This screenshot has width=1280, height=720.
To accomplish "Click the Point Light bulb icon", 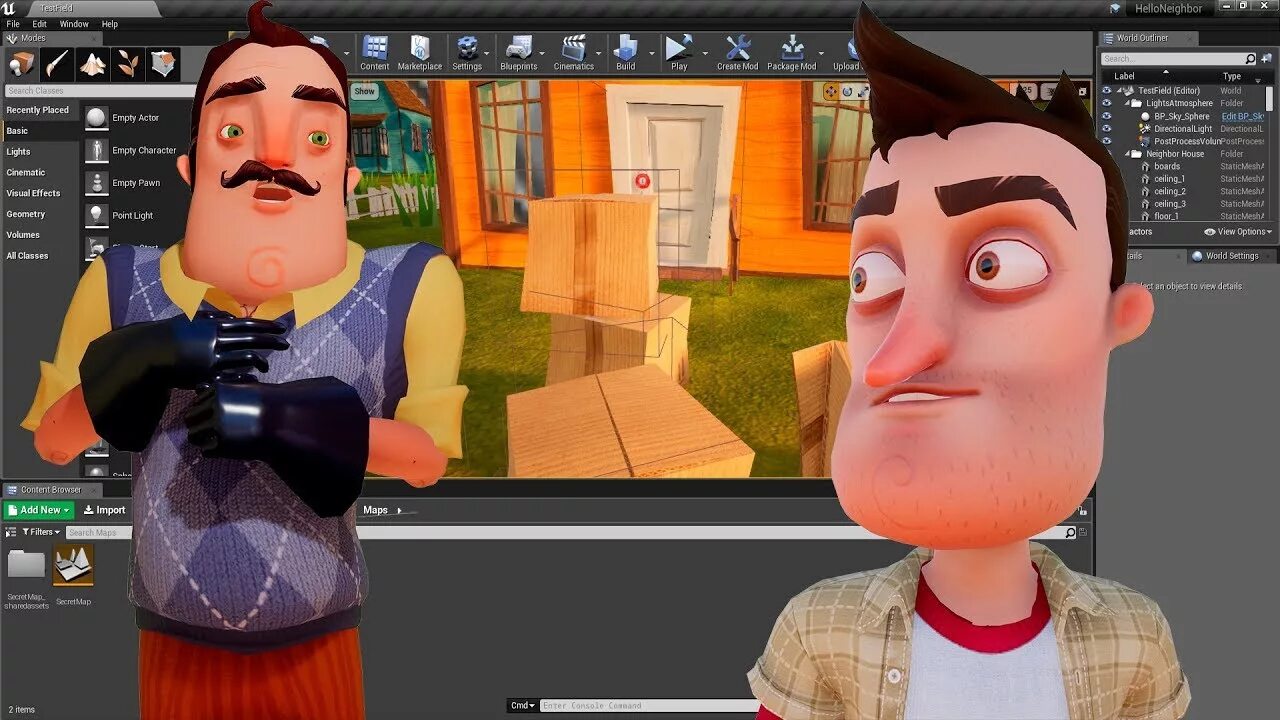I will 96,215.
